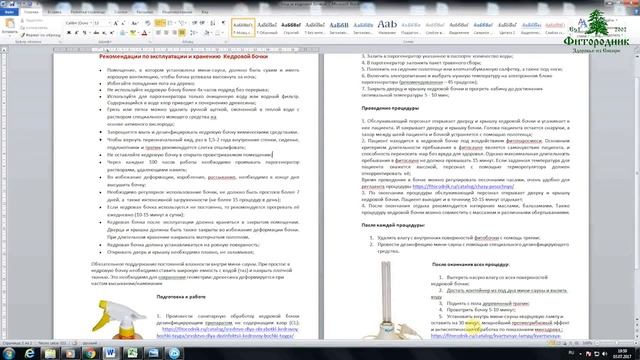Open Internet Explorer from the taskbar
This screenshot has width=640, height=360.
pyautogui.click(x=29, y=353)
